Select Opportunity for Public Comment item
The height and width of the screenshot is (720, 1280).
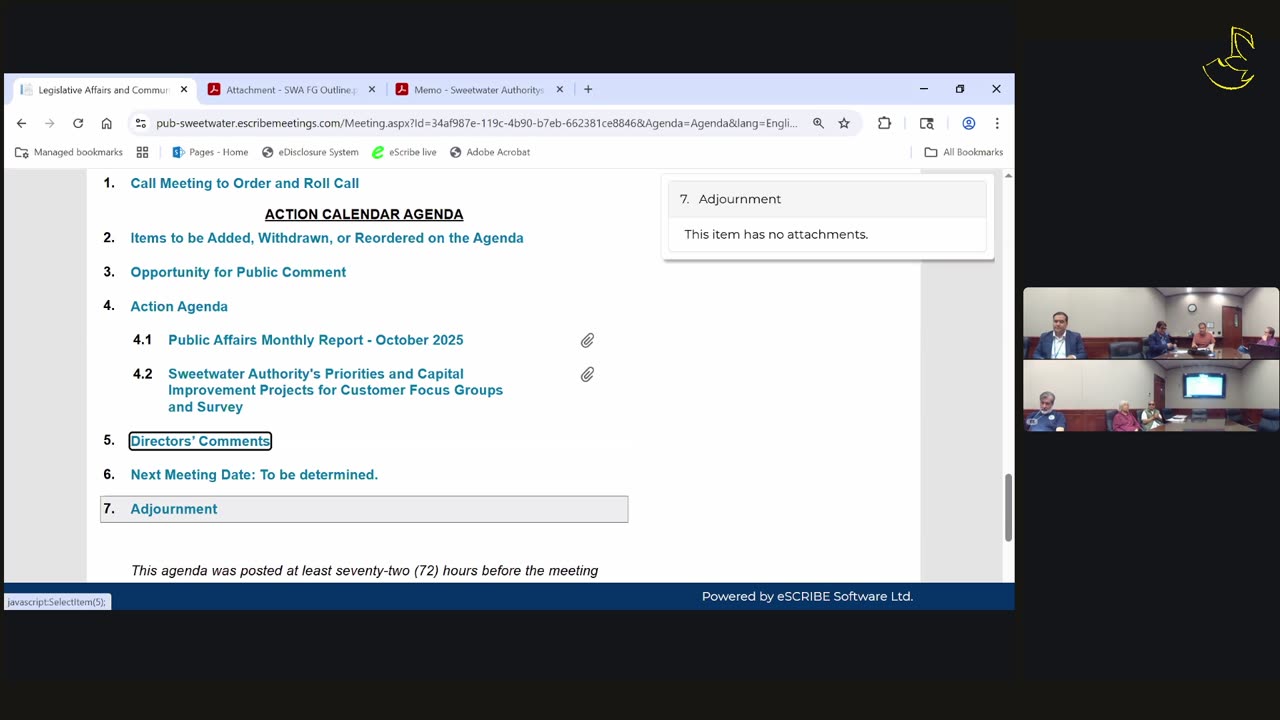(238, 272)
